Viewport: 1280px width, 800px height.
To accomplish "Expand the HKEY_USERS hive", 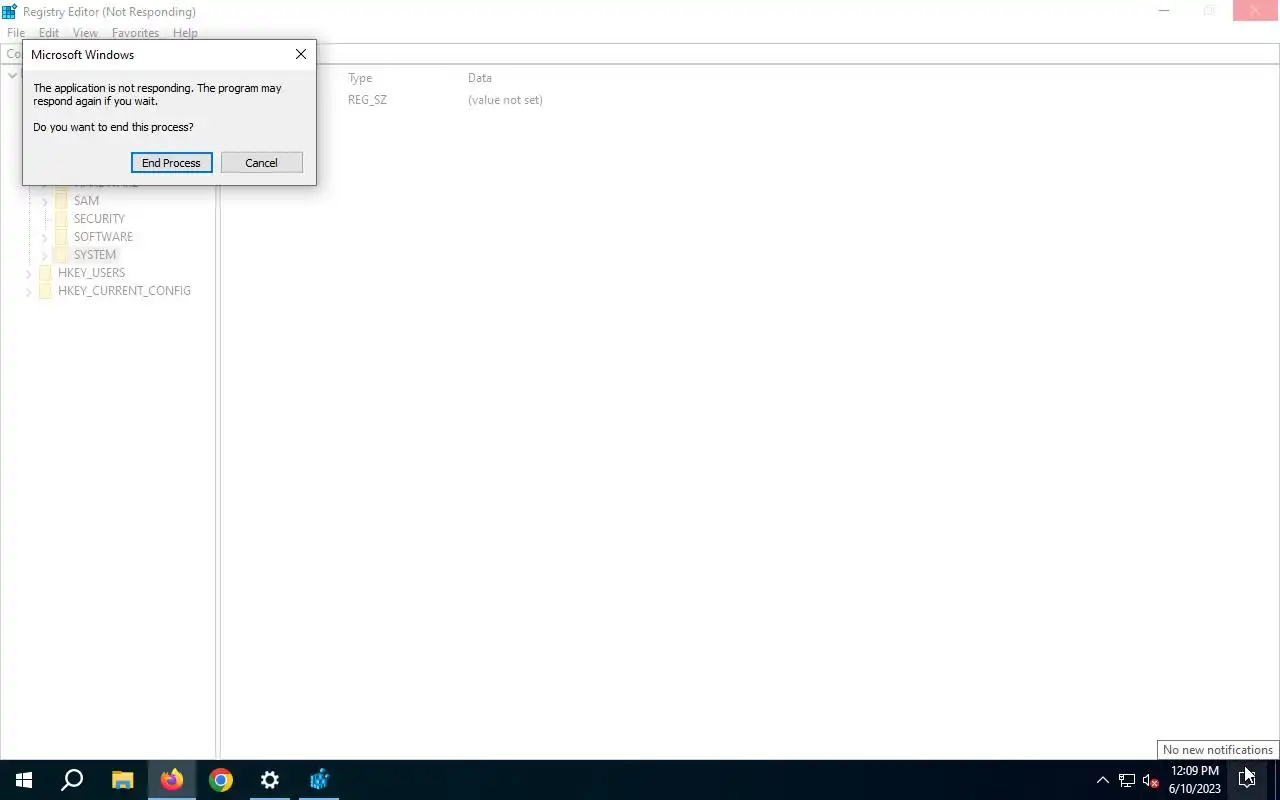I will (28, 273).
